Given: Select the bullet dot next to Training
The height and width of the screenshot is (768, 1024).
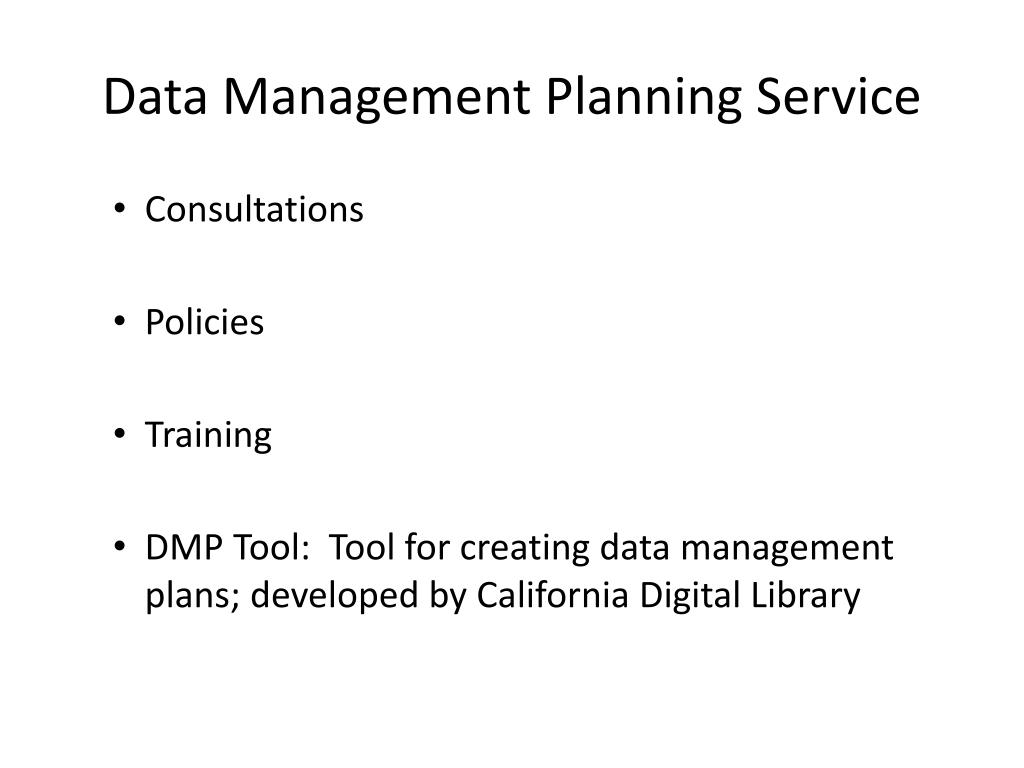Looking at the screenshot, I should point(119,434).
